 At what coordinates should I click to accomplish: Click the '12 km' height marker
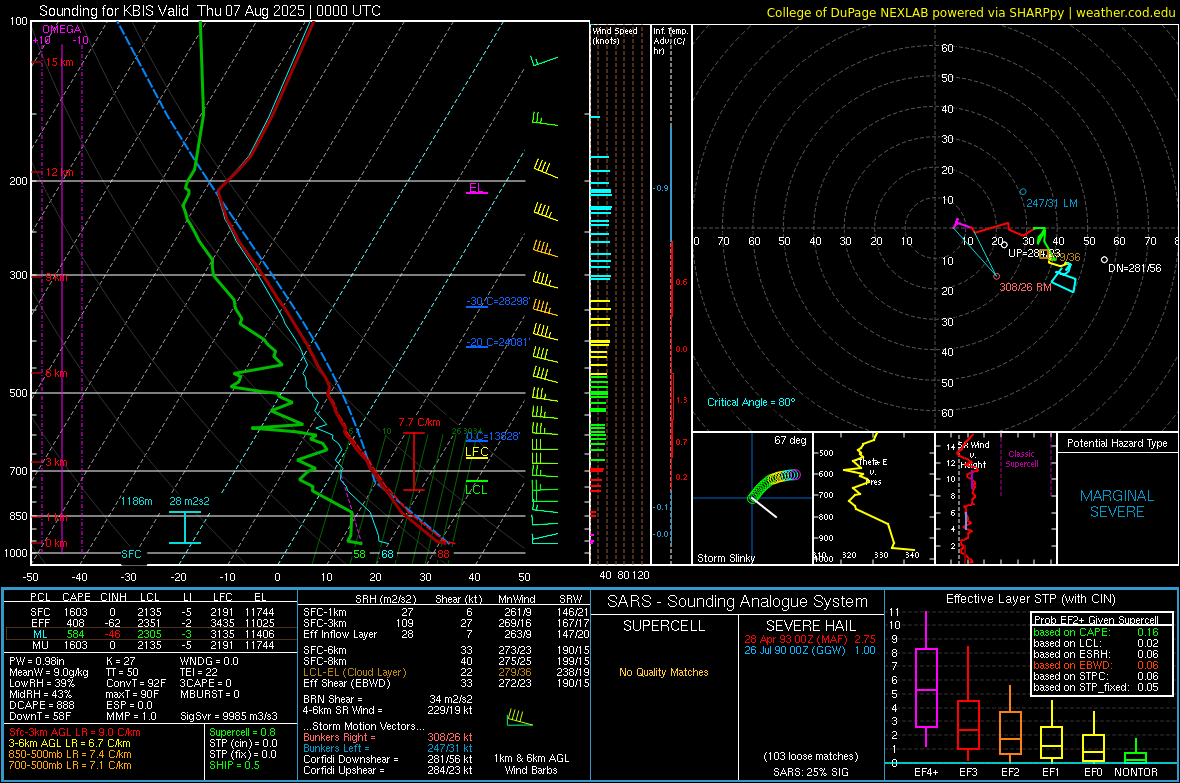[x=59, y=172]
